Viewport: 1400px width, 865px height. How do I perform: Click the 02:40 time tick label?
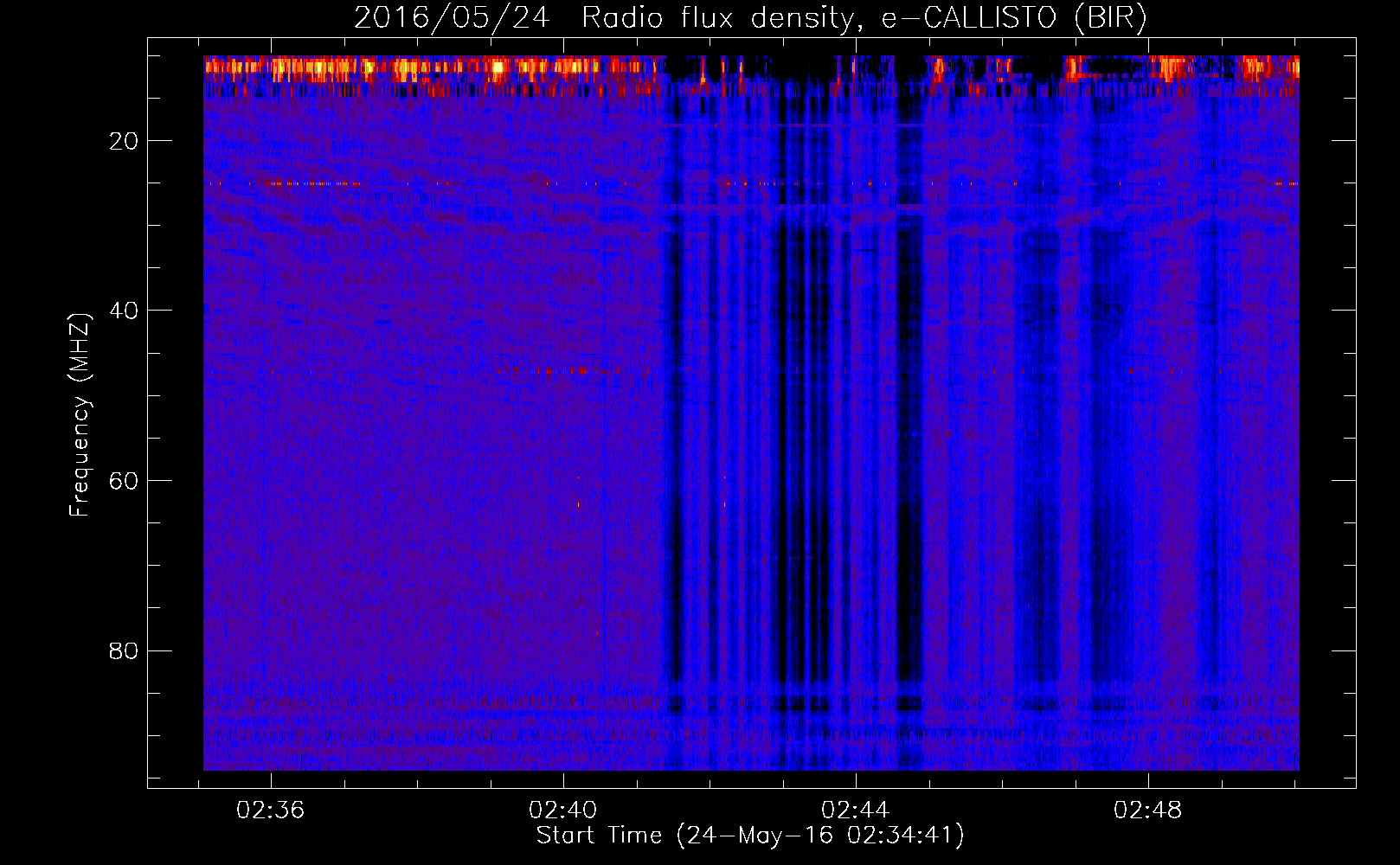pyautogui.click(x=563, y=811)
